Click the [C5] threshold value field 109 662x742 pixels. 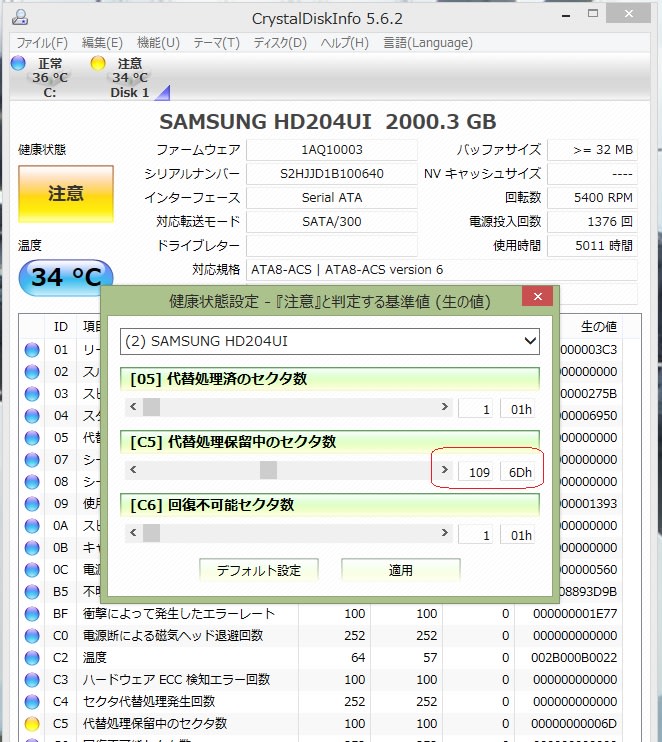pos(476,472)
